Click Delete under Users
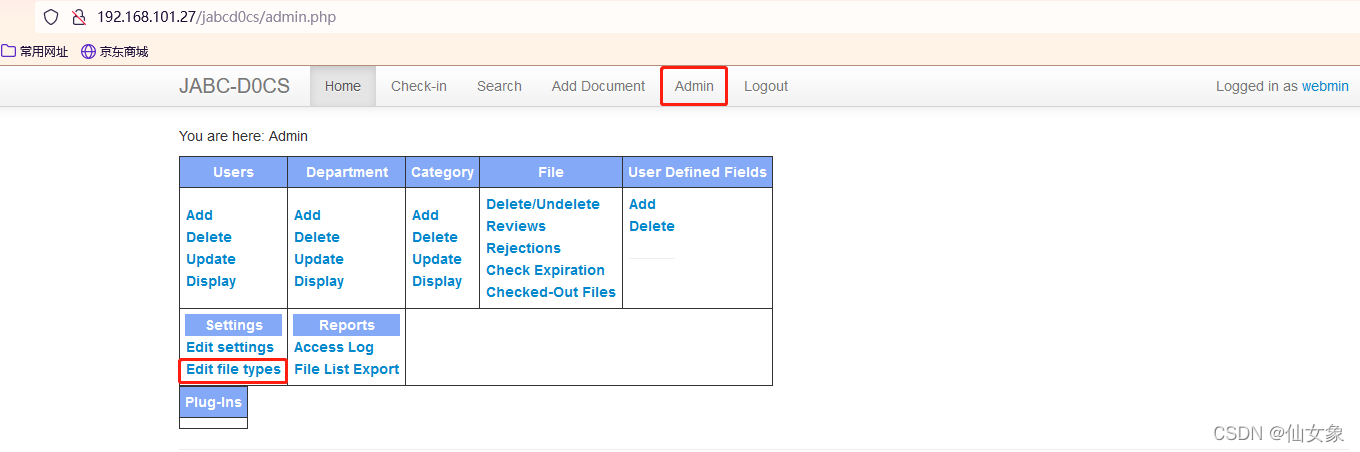The height and width of the screenshot is (452, 1360). tap(209, 237)
